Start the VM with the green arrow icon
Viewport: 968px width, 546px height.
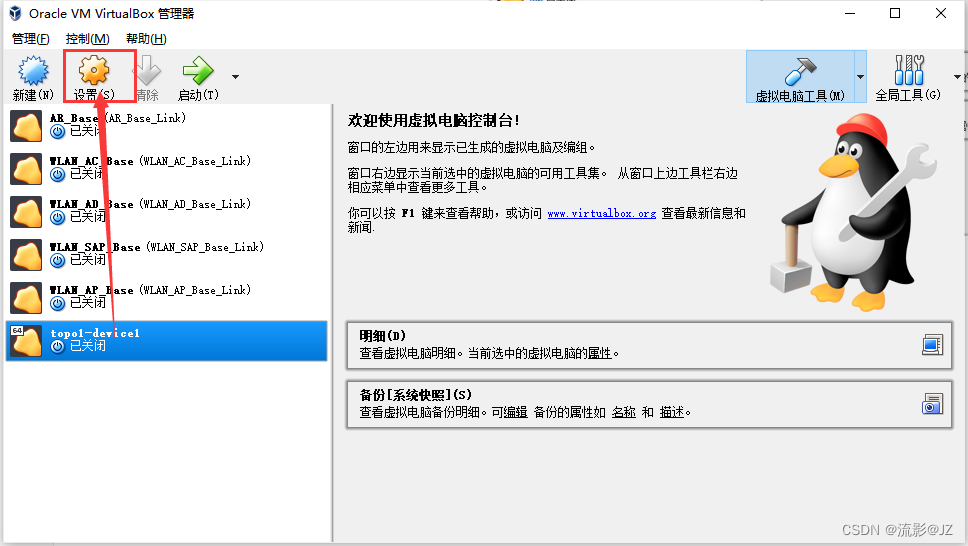(x=198, y=70)
